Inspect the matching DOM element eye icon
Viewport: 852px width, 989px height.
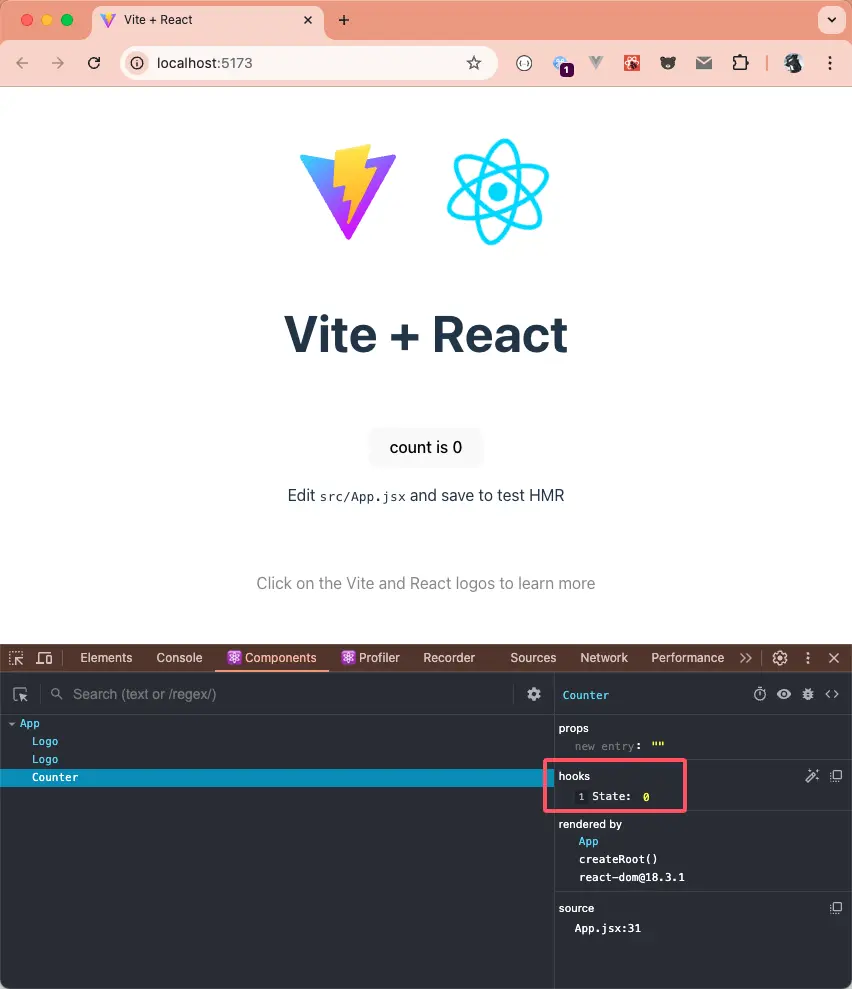click(784, 694)
